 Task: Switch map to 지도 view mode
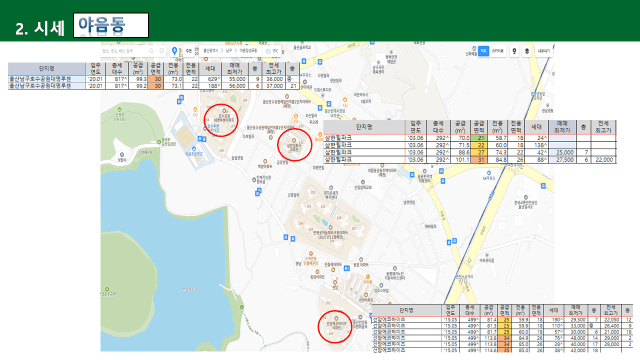click(x=484, y=51)
